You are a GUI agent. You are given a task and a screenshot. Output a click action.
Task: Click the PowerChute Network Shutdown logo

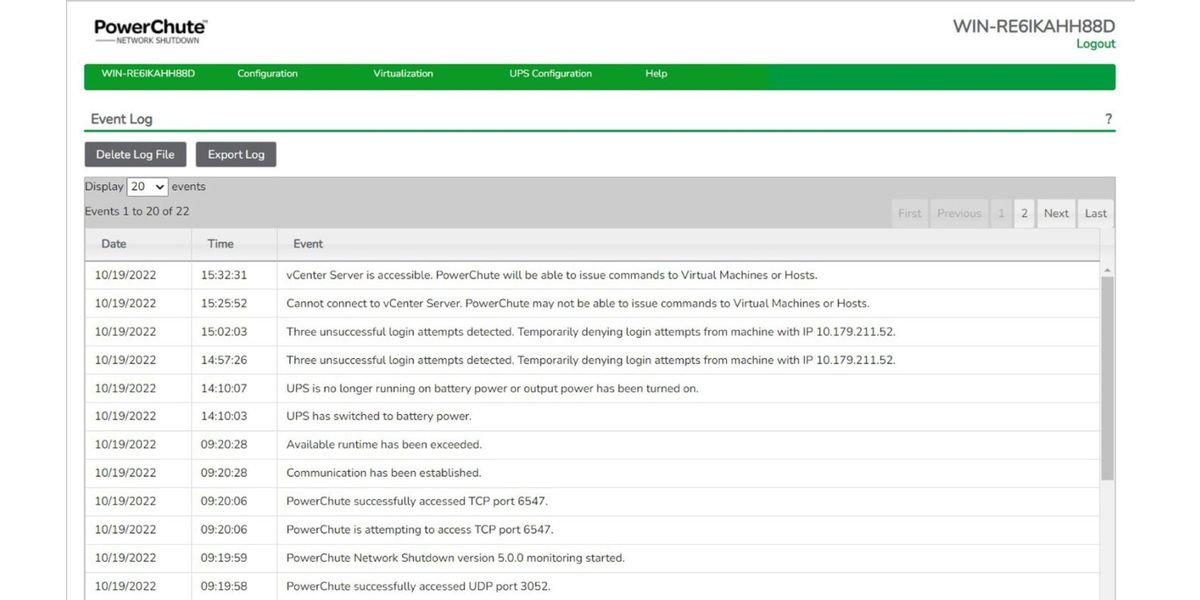click(150, 31)
